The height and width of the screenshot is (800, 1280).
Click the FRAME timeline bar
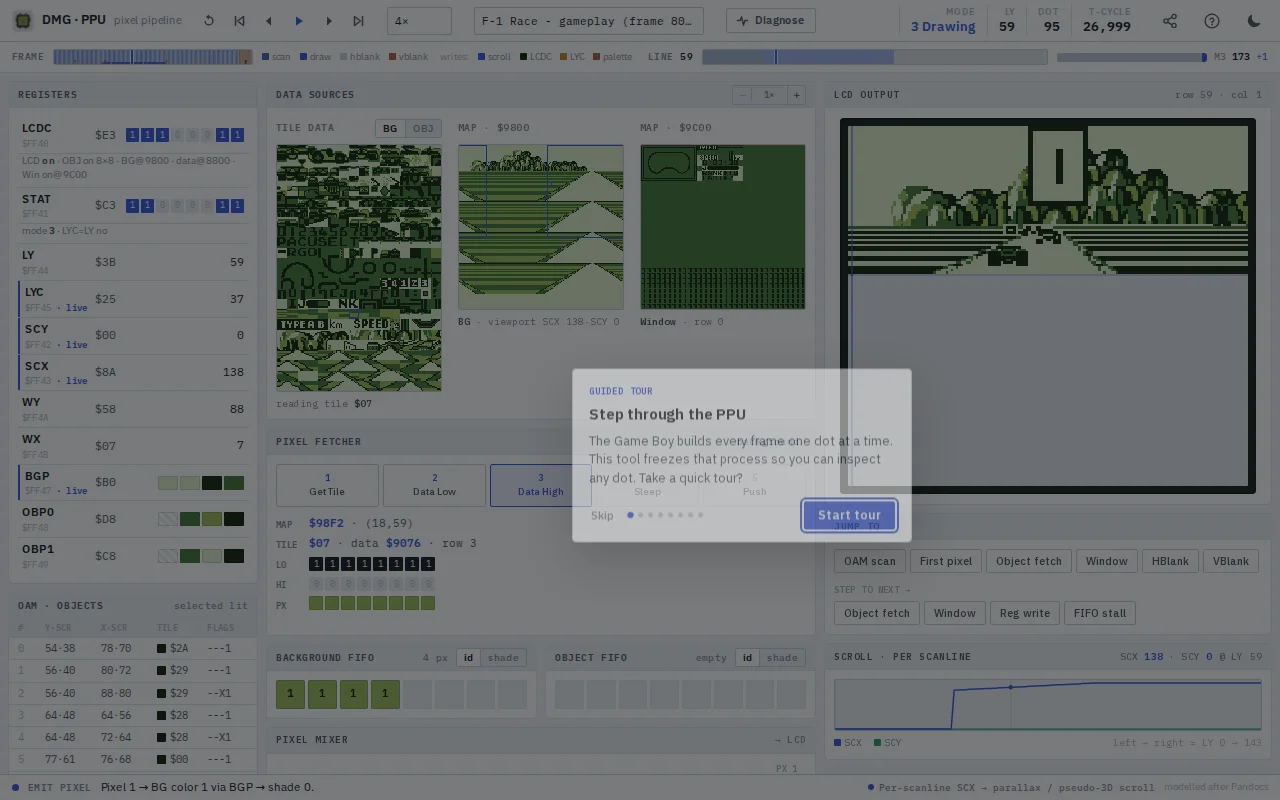tap(152, 57)
